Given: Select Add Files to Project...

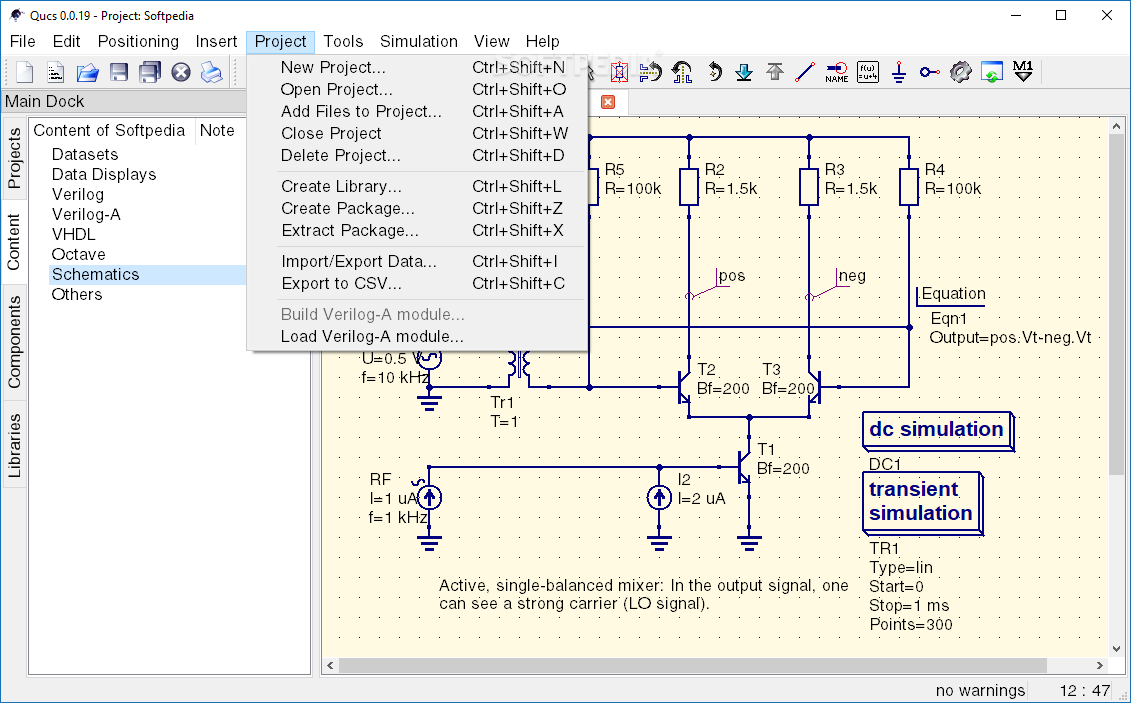Looking at the screenshot, I should pos(417,112).
